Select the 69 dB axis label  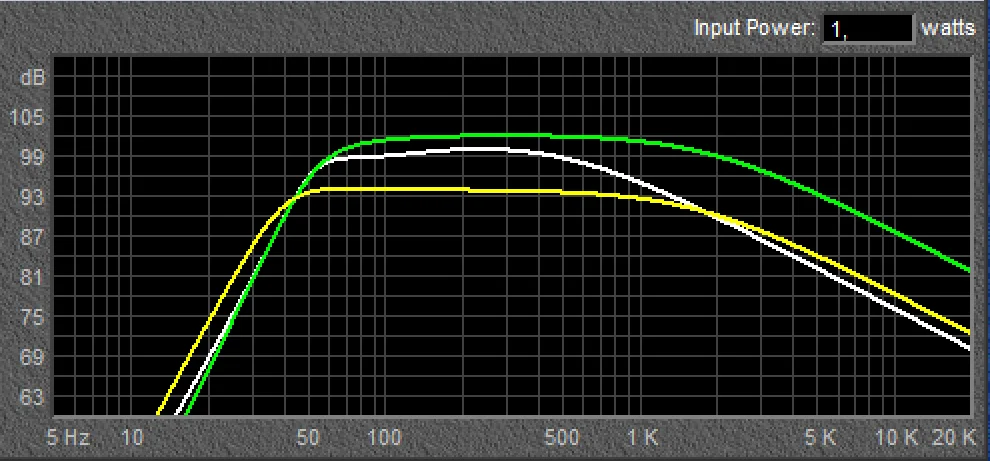click(x=31, y=357)
